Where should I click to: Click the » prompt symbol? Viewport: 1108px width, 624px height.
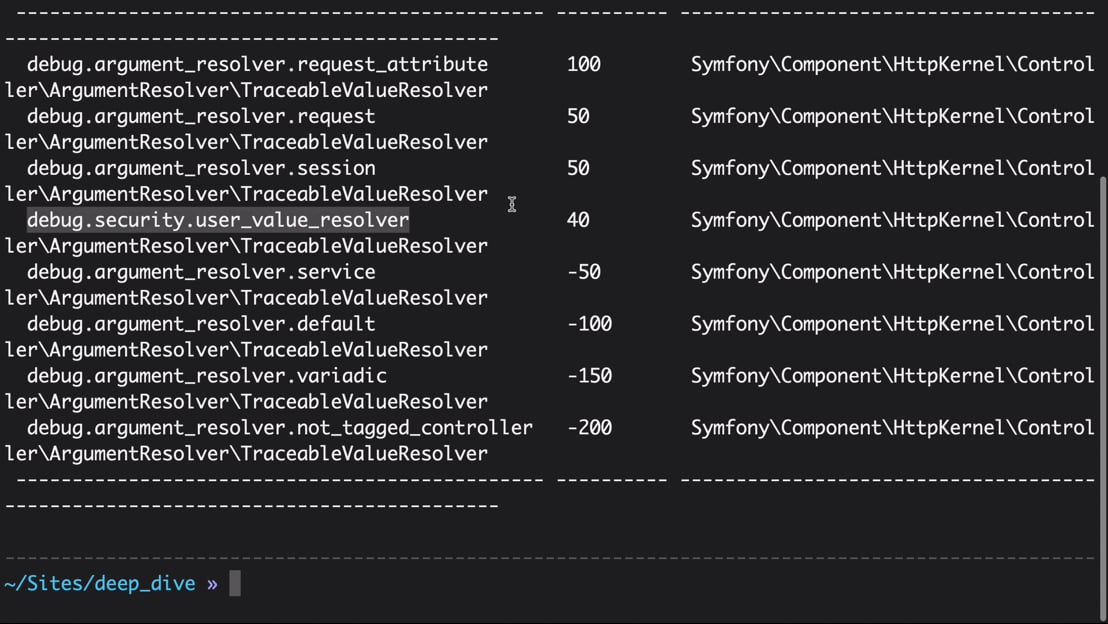pyautogui.click(x=213, y=584)
